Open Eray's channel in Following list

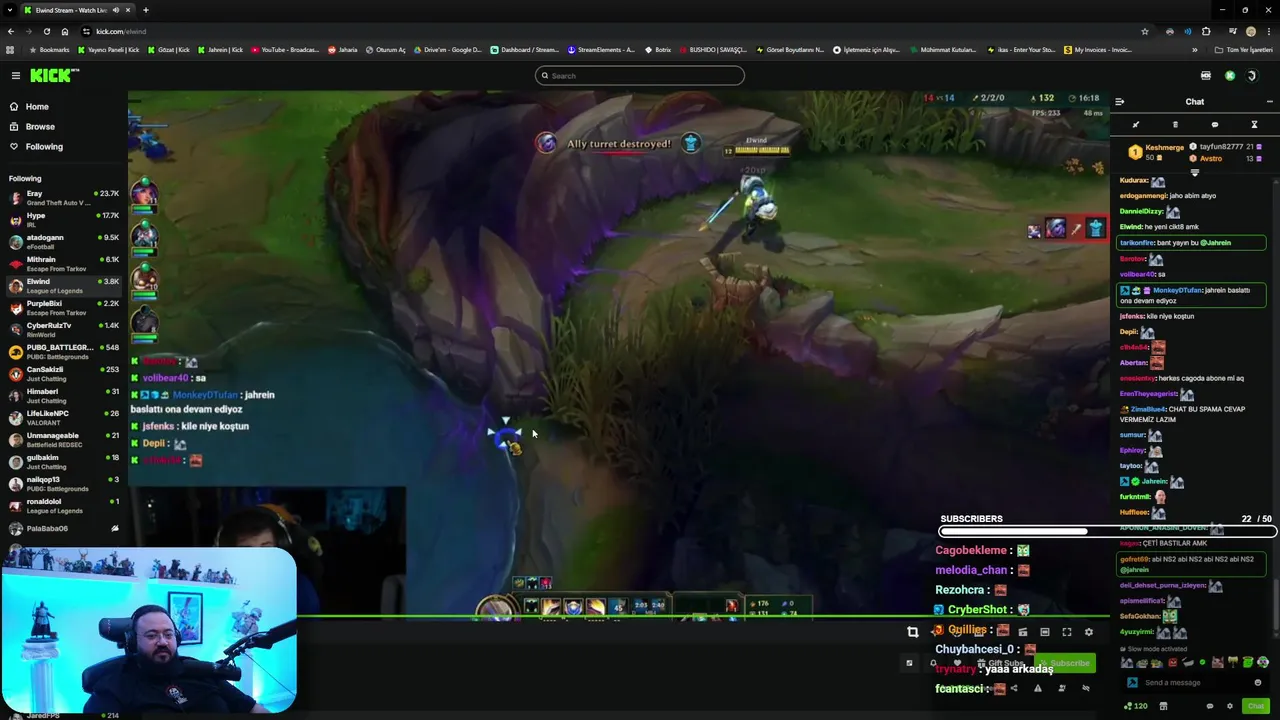63,198
